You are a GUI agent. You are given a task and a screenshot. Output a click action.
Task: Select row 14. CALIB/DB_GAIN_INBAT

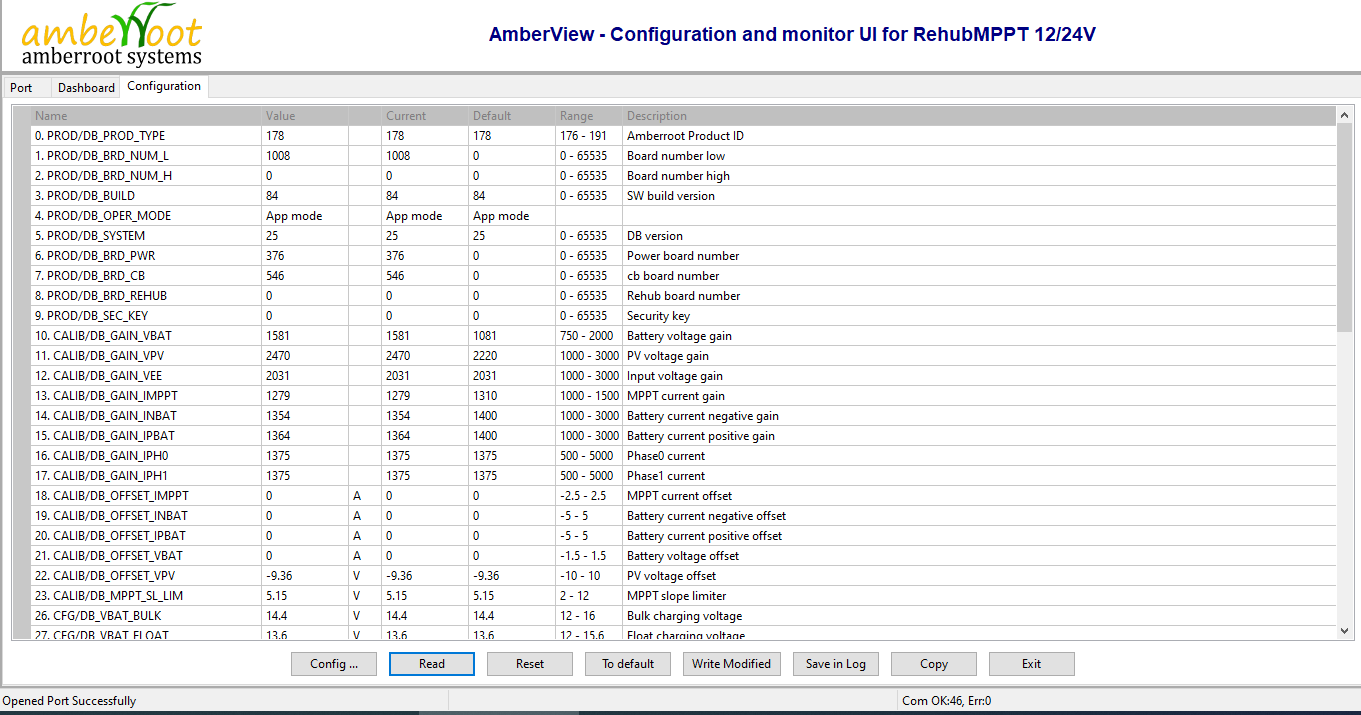coord(684,416)
